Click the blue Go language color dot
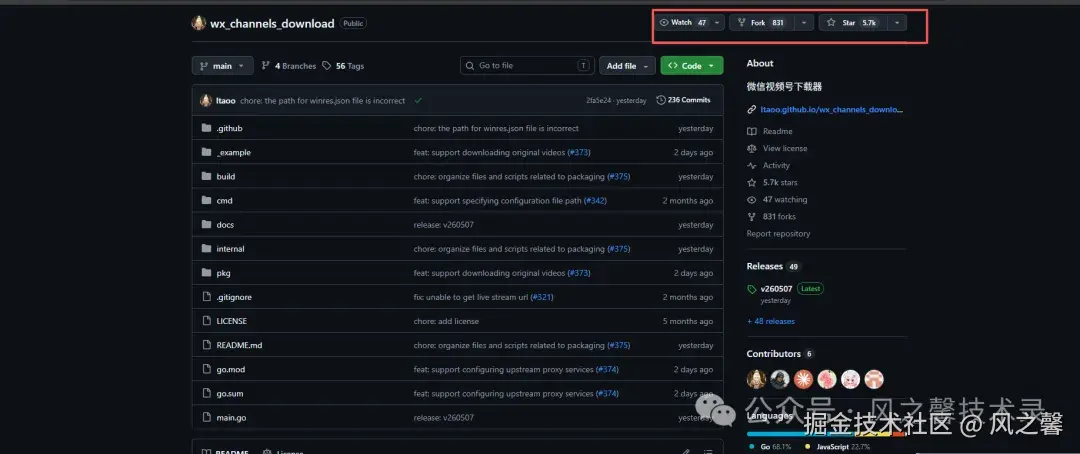 pyautogui.click(x=751, y=446)
